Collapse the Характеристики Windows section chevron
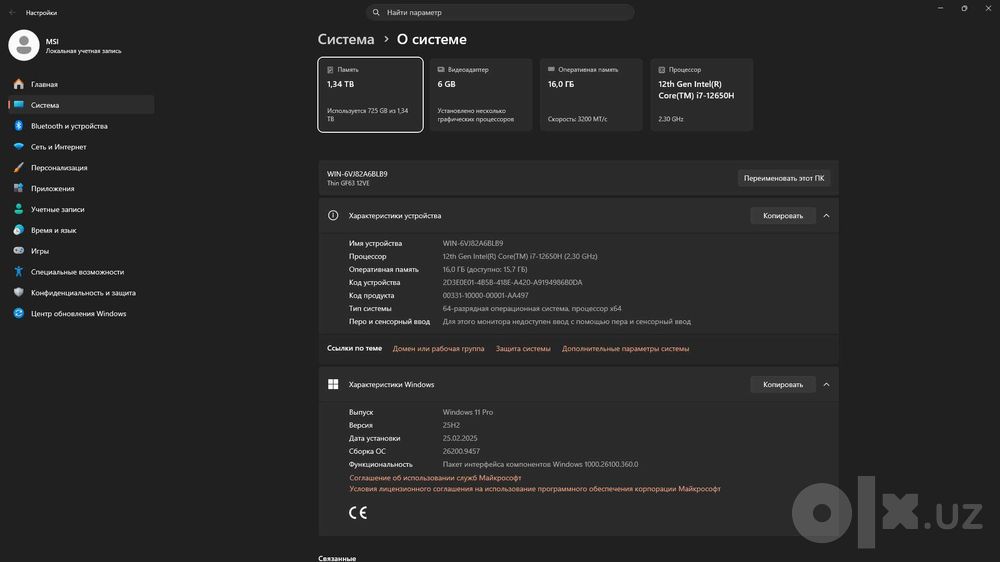This screenshot has height=562, width=1000. point(827,384)
